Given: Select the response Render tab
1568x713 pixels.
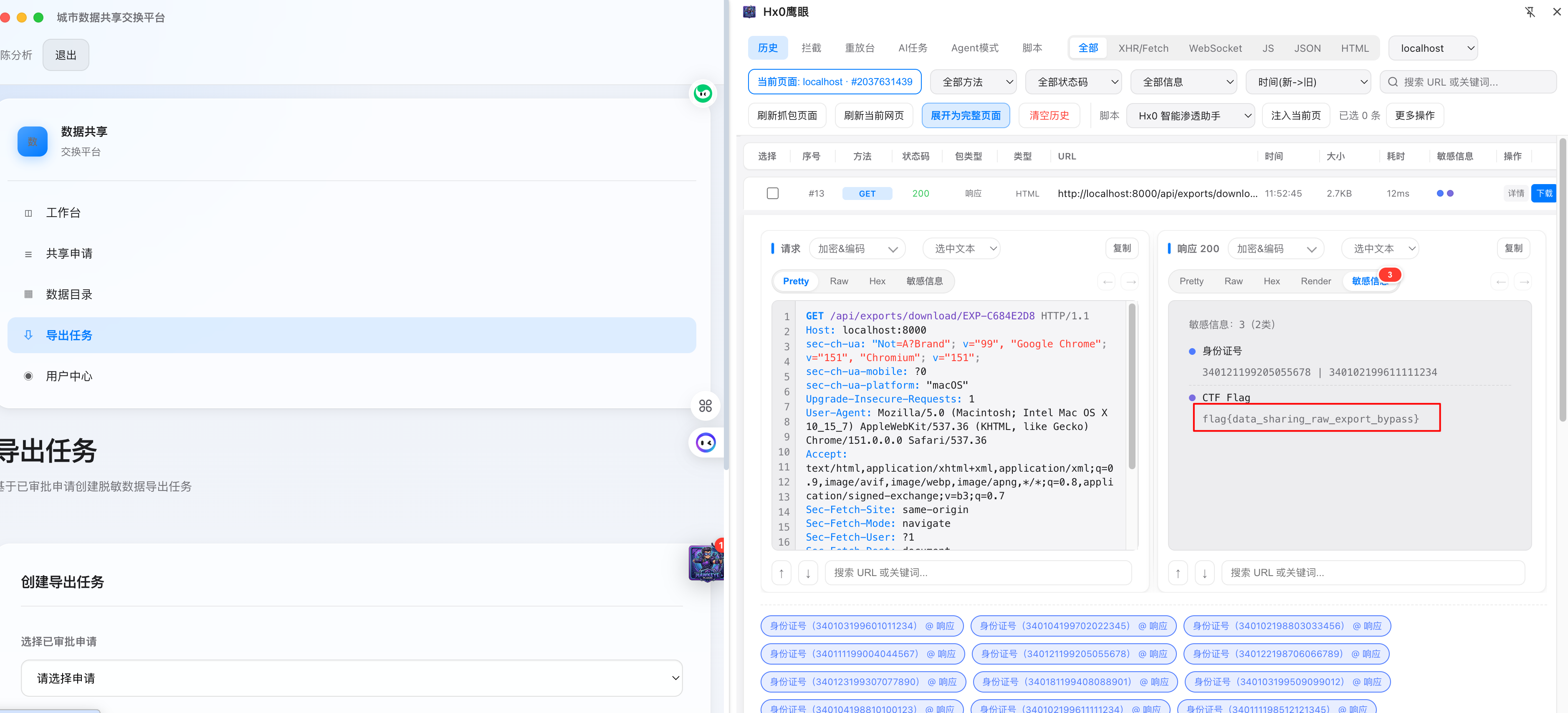Looking at the screenshot, I should 1315,281.
